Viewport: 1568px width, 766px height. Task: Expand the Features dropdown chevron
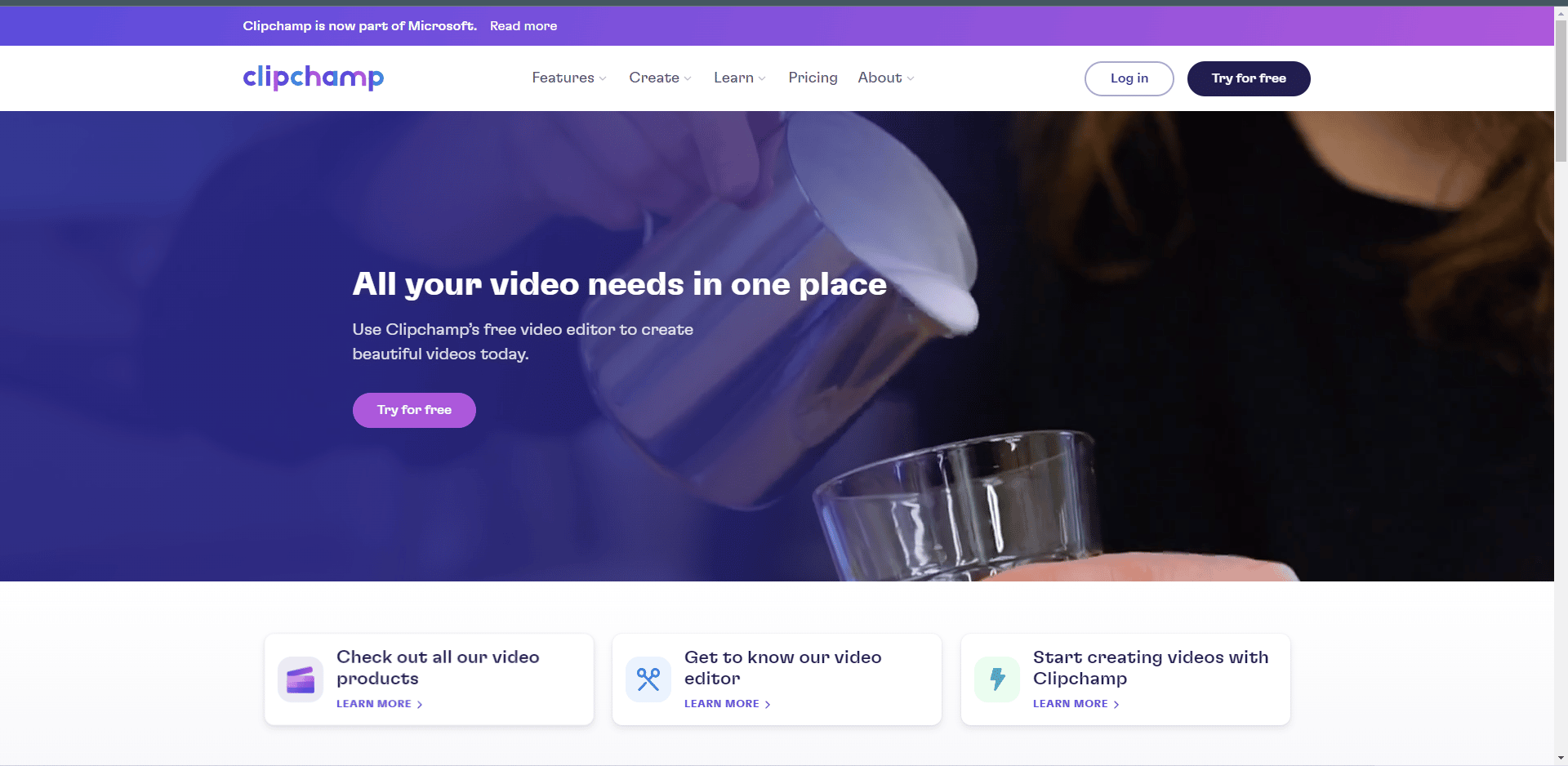pos(603,78)
